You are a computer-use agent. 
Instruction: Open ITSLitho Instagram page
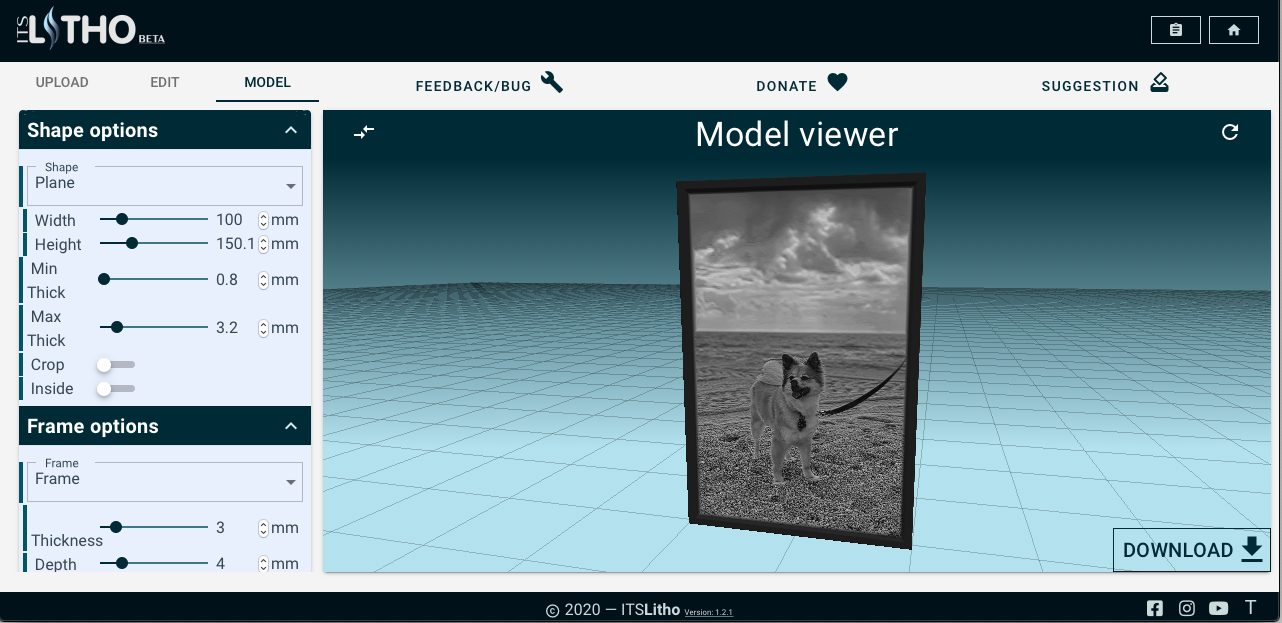coord(1187,608)
